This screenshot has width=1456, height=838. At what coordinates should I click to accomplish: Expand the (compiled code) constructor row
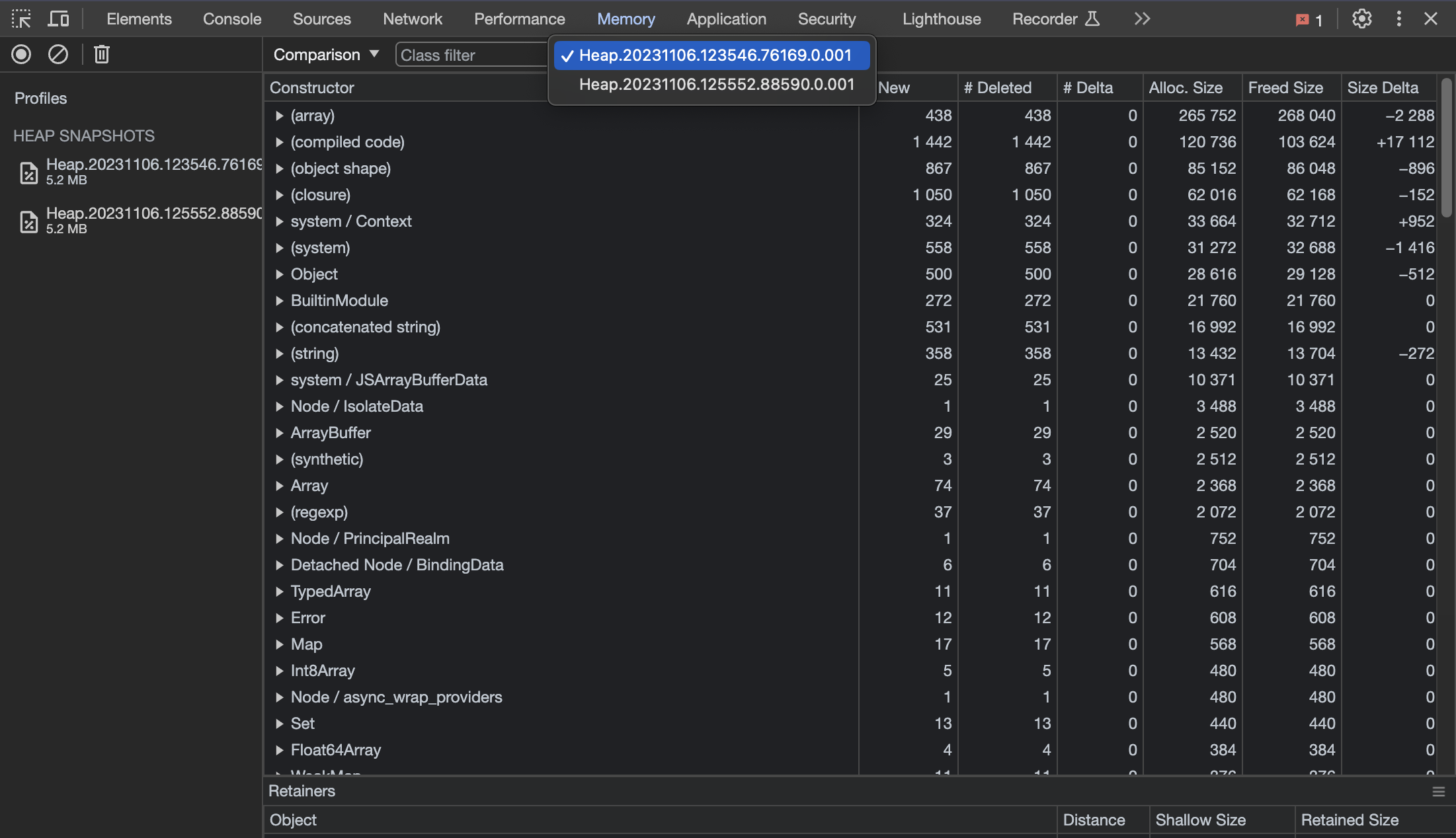(x=280, y=141)
